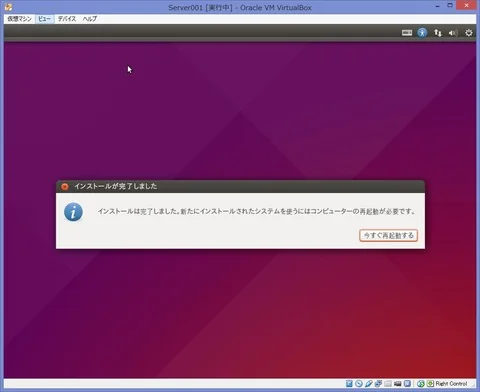Close the インストールが完了しました dialog
This screenshot has width=480, height=392.
65,187
